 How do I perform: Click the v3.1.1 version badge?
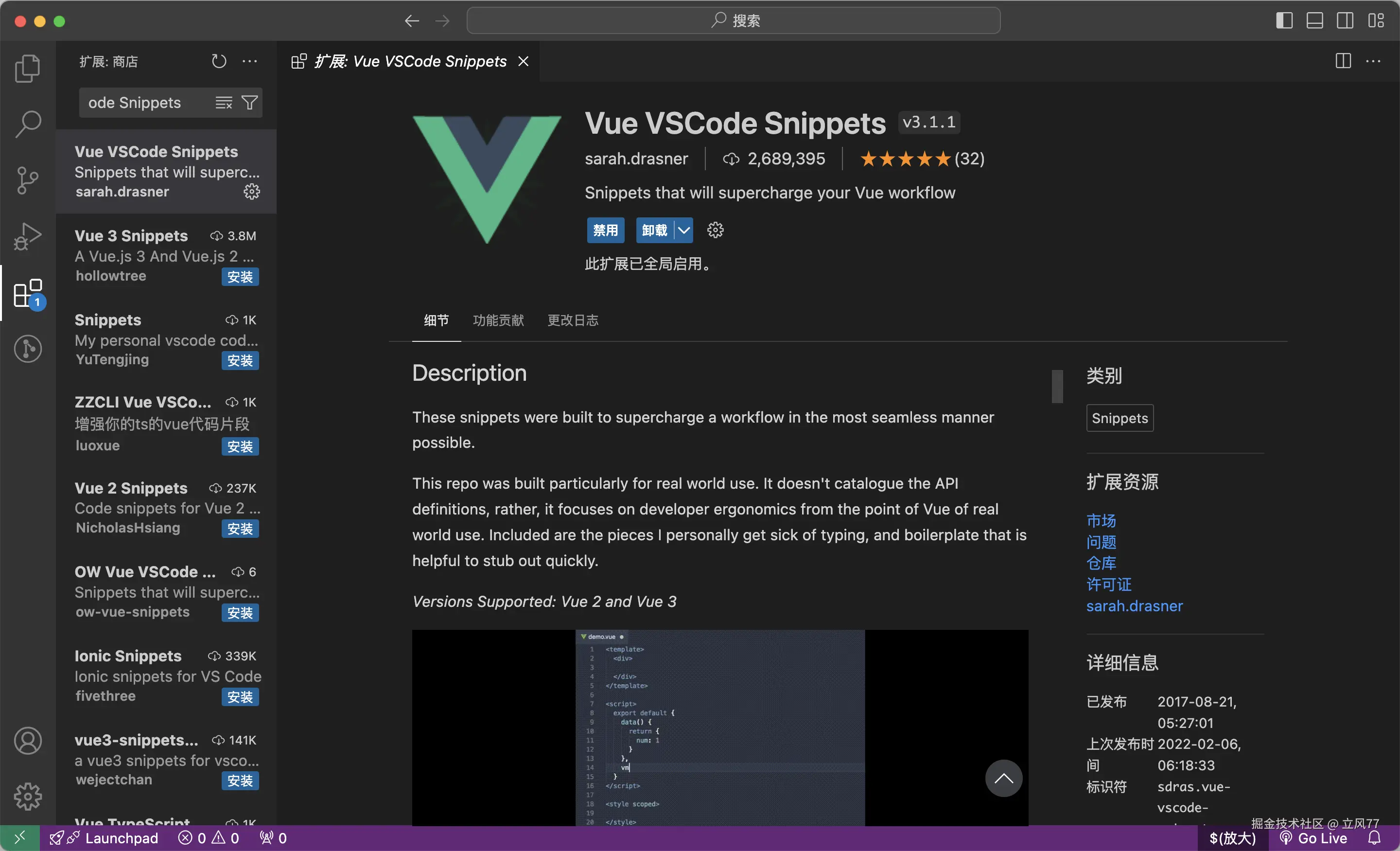(929, 122)
